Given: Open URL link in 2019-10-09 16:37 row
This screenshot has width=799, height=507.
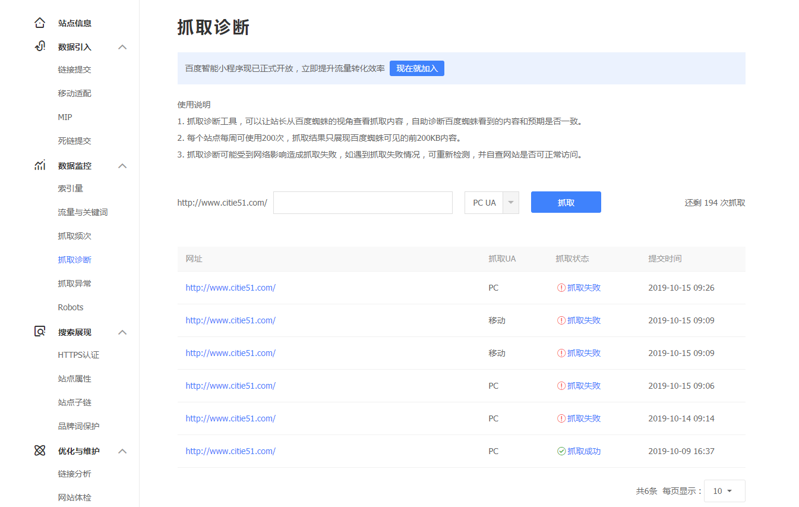Looking at the screenshot, I should tap(230, 451).
